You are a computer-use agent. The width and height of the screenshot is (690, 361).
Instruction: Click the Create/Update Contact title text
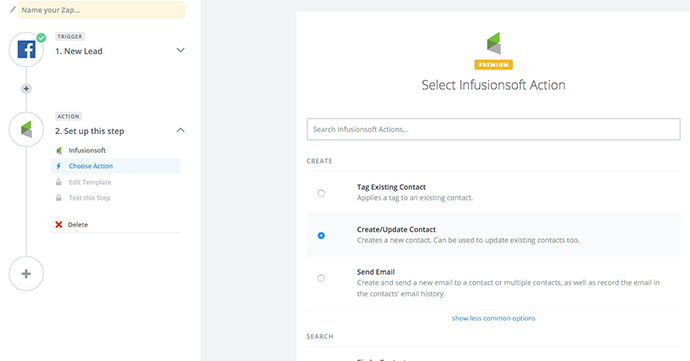point(396,229)
